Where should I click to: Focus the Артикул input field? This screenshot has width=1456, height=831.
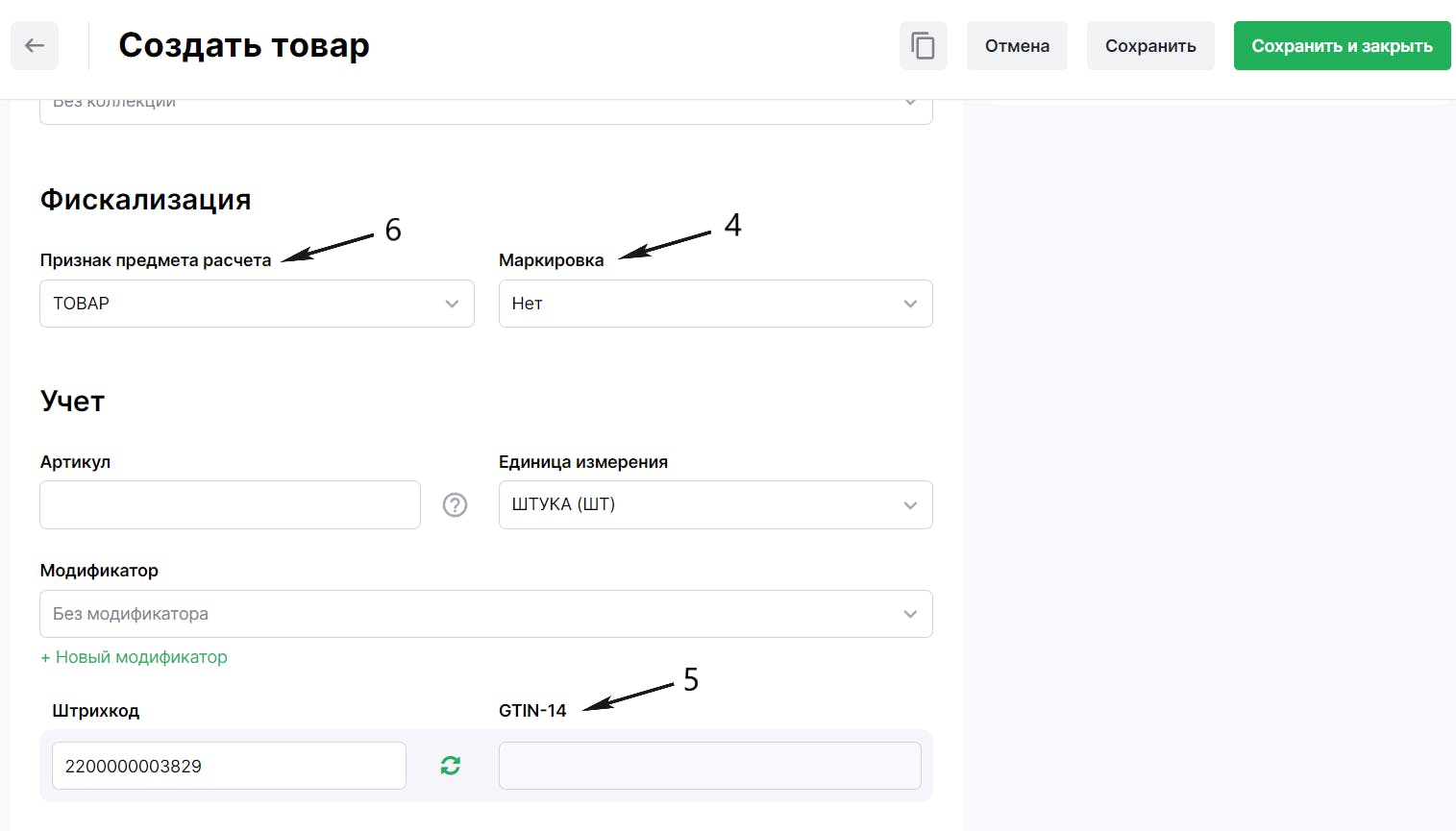230,504
